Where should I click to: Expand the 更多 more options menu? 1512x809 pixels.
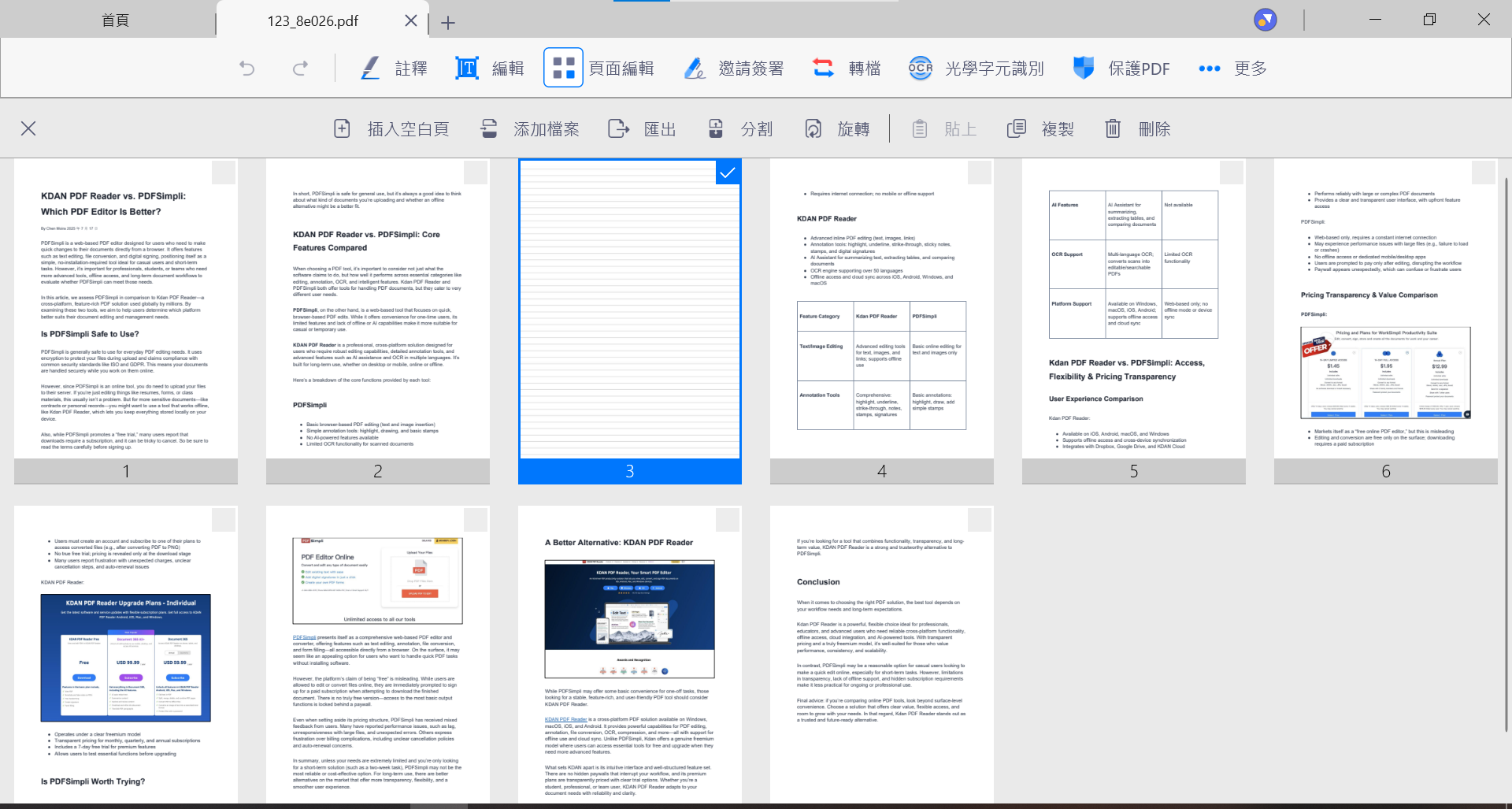pyautogui.click(x=1232, y=69)
